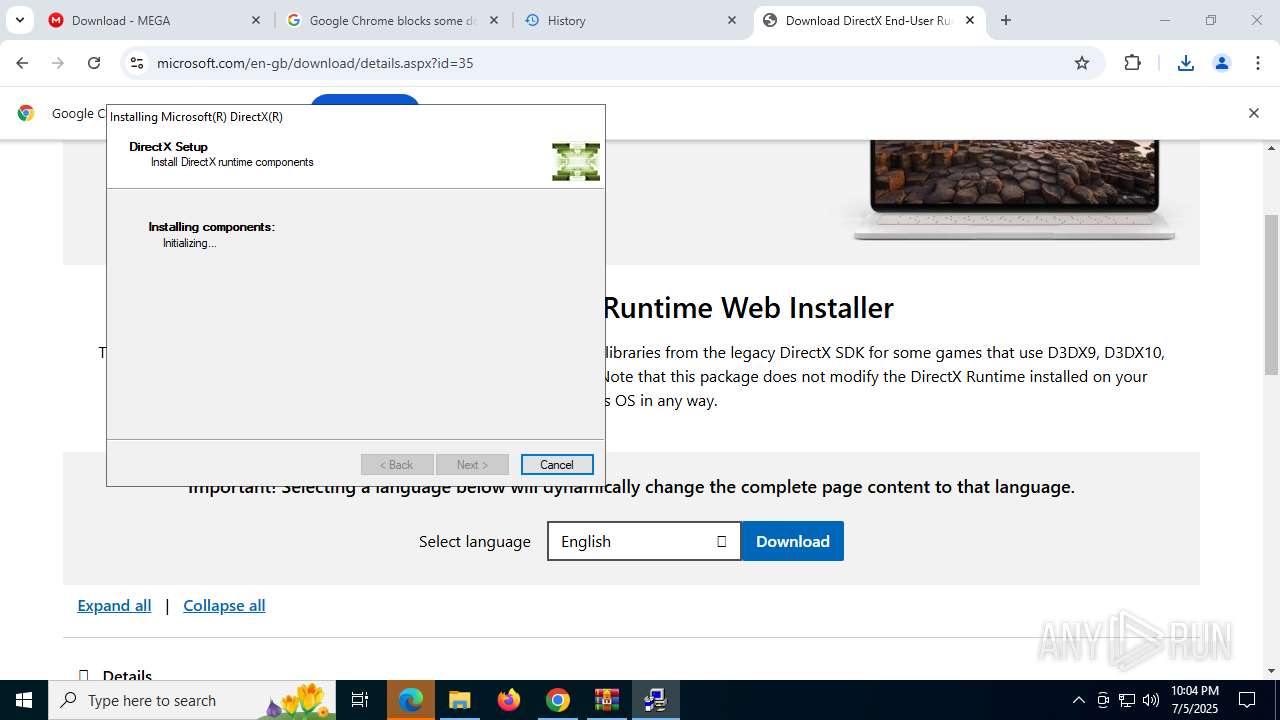Open the Windows Start menu
The image size is (1280, 720).
(x=24, y=700)
